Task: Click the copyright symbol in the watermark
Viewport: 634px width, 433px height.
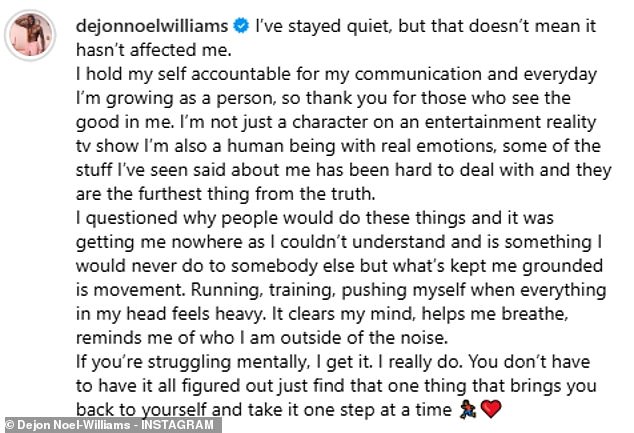Action: click(10, 425)
